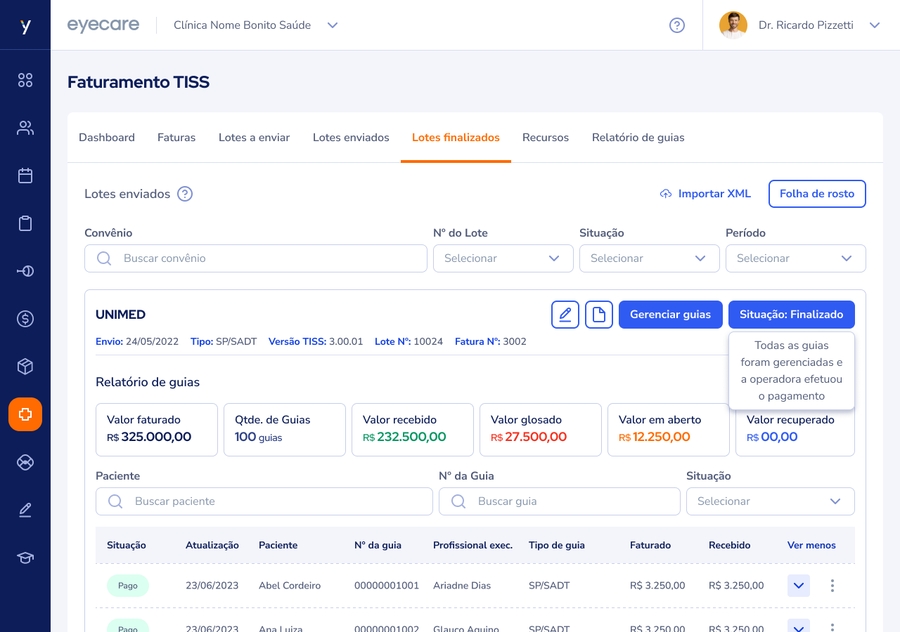This screenshot has height=632, width=900.
Task: Click the document icon beside Gerenciar guias
Action: click(x=598, y=315)
